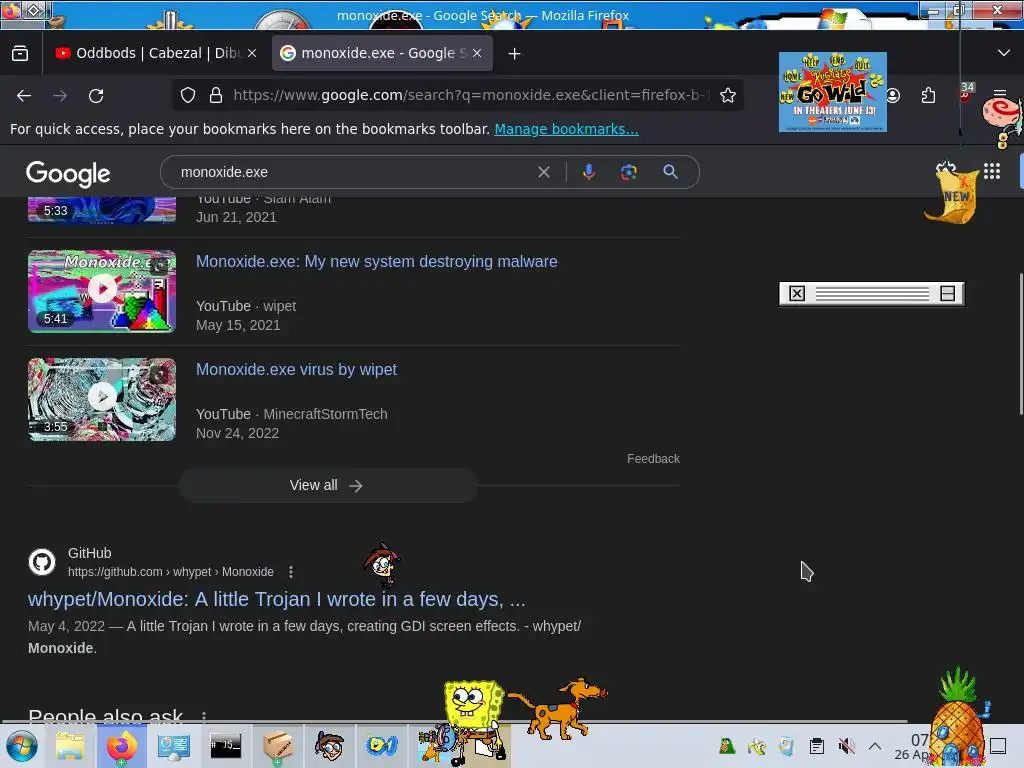Expand hidden system tray icons chevron

tap(875, 746)
